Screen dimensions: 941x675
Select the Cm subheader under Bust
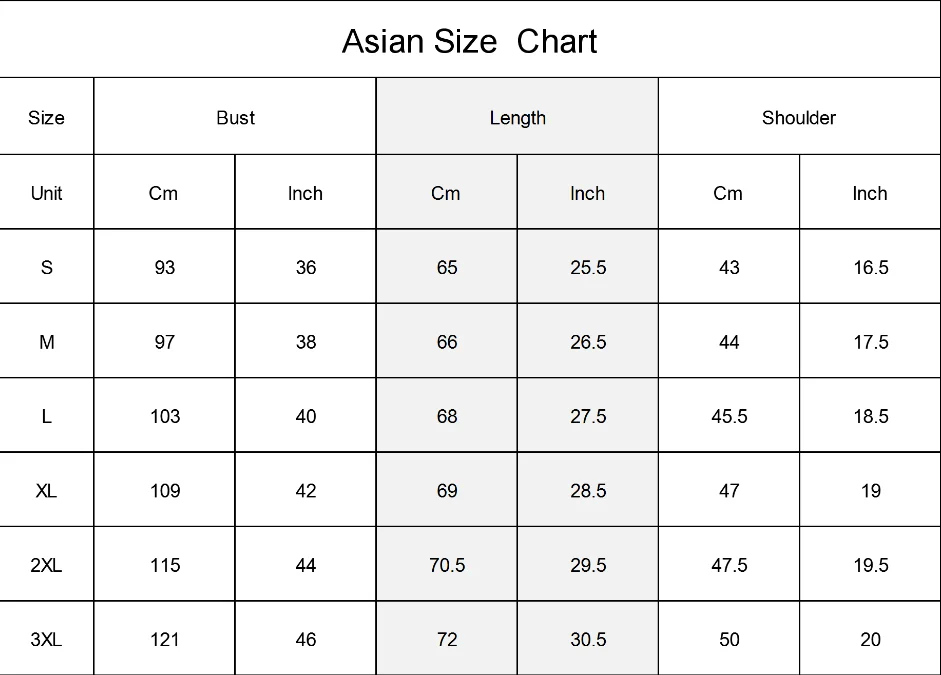tap(163, 193)
